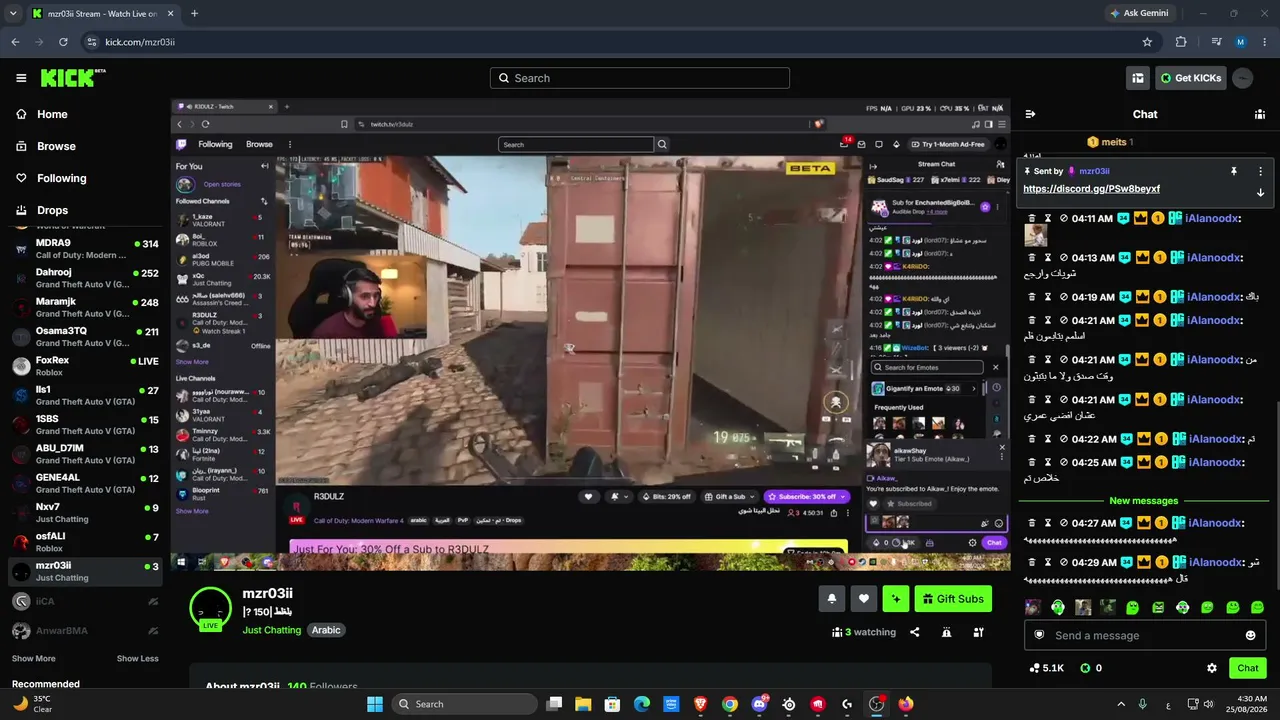Open the Windows Start menu
Viewport: 1280px width, 720px height.
pos(375,704)
